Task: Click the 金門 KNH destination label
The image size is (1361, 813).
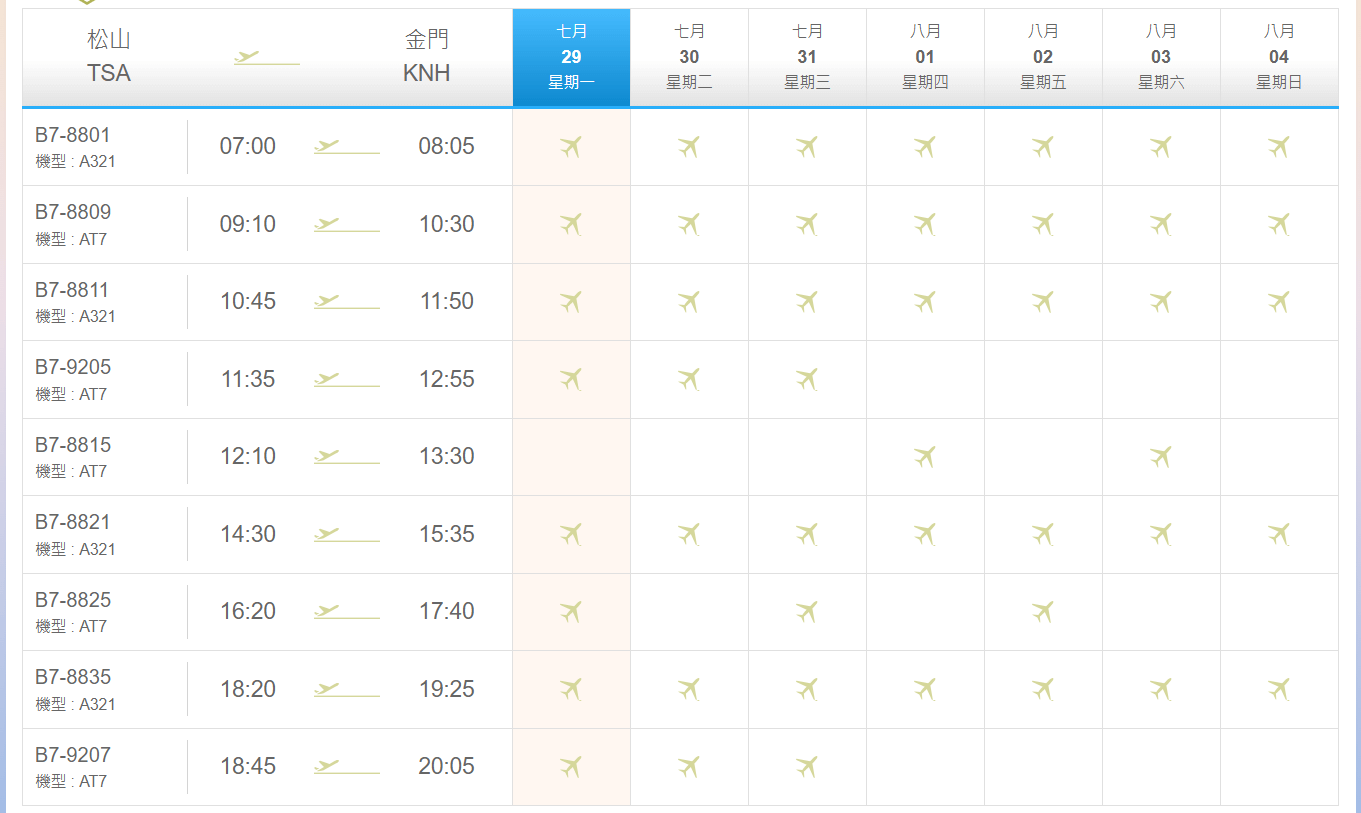Action: [x=427, y=57]
